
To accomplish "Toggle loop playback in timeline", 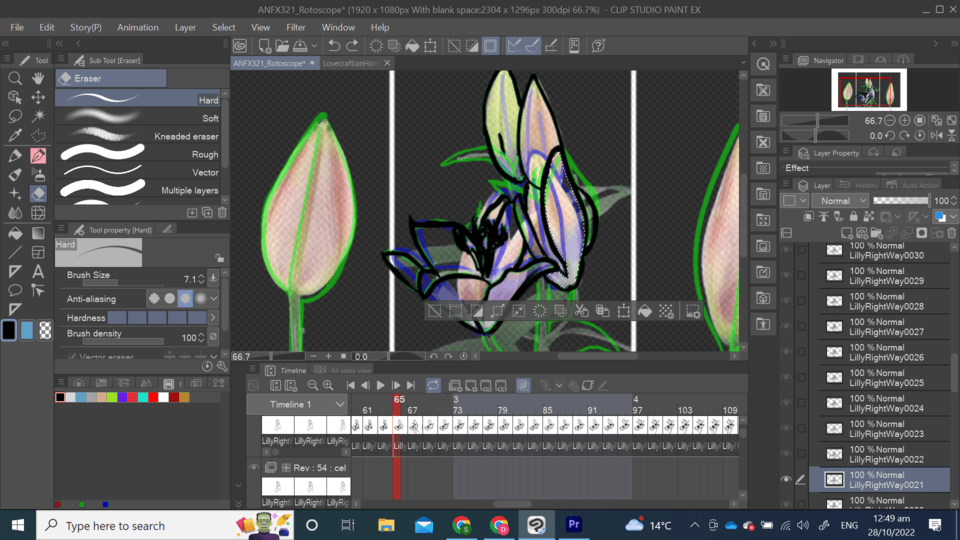I will 433,385.
